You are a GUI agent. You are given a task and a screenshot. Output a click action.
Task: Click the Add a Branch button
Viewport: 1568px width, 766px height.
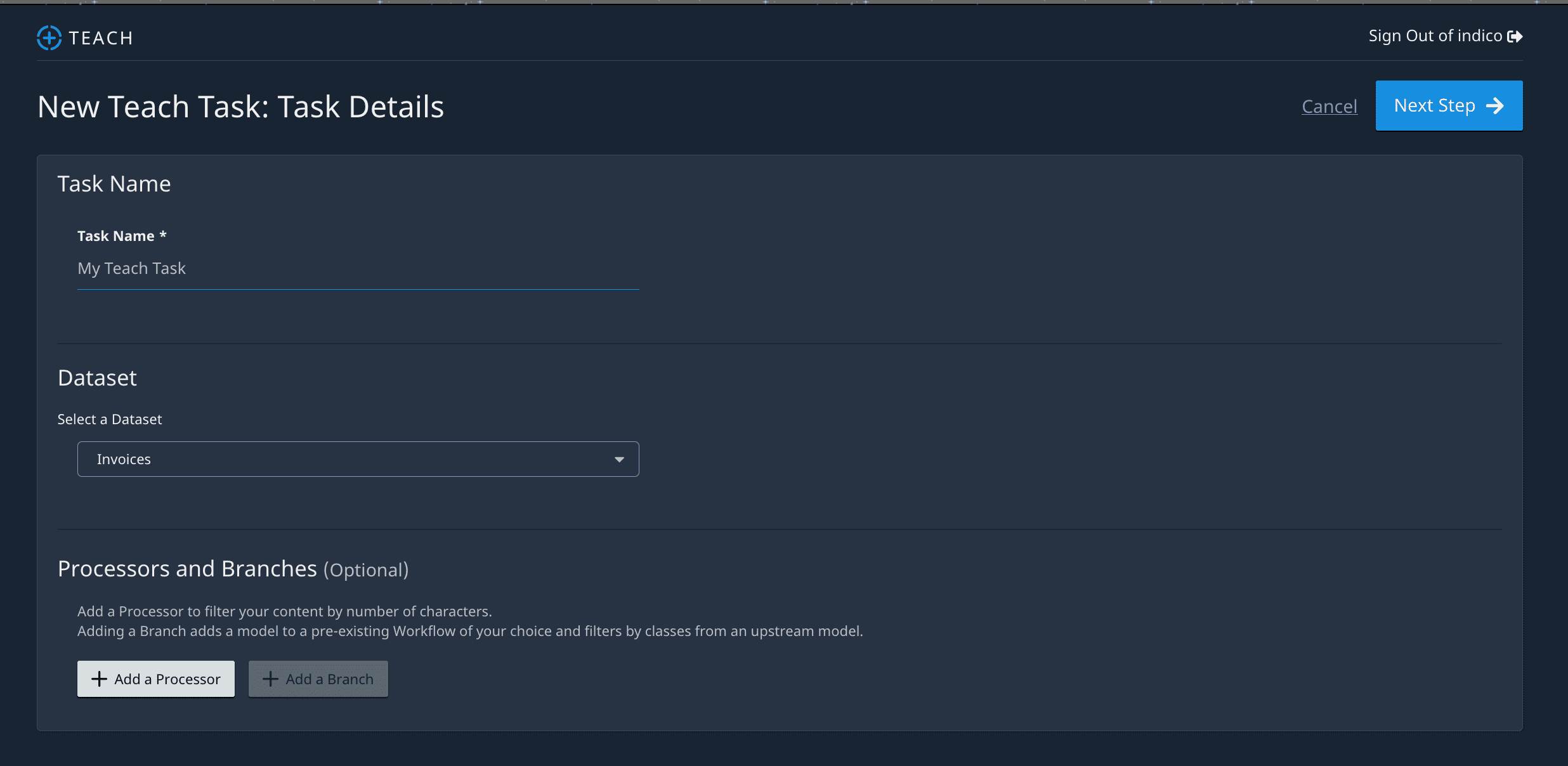318,679
